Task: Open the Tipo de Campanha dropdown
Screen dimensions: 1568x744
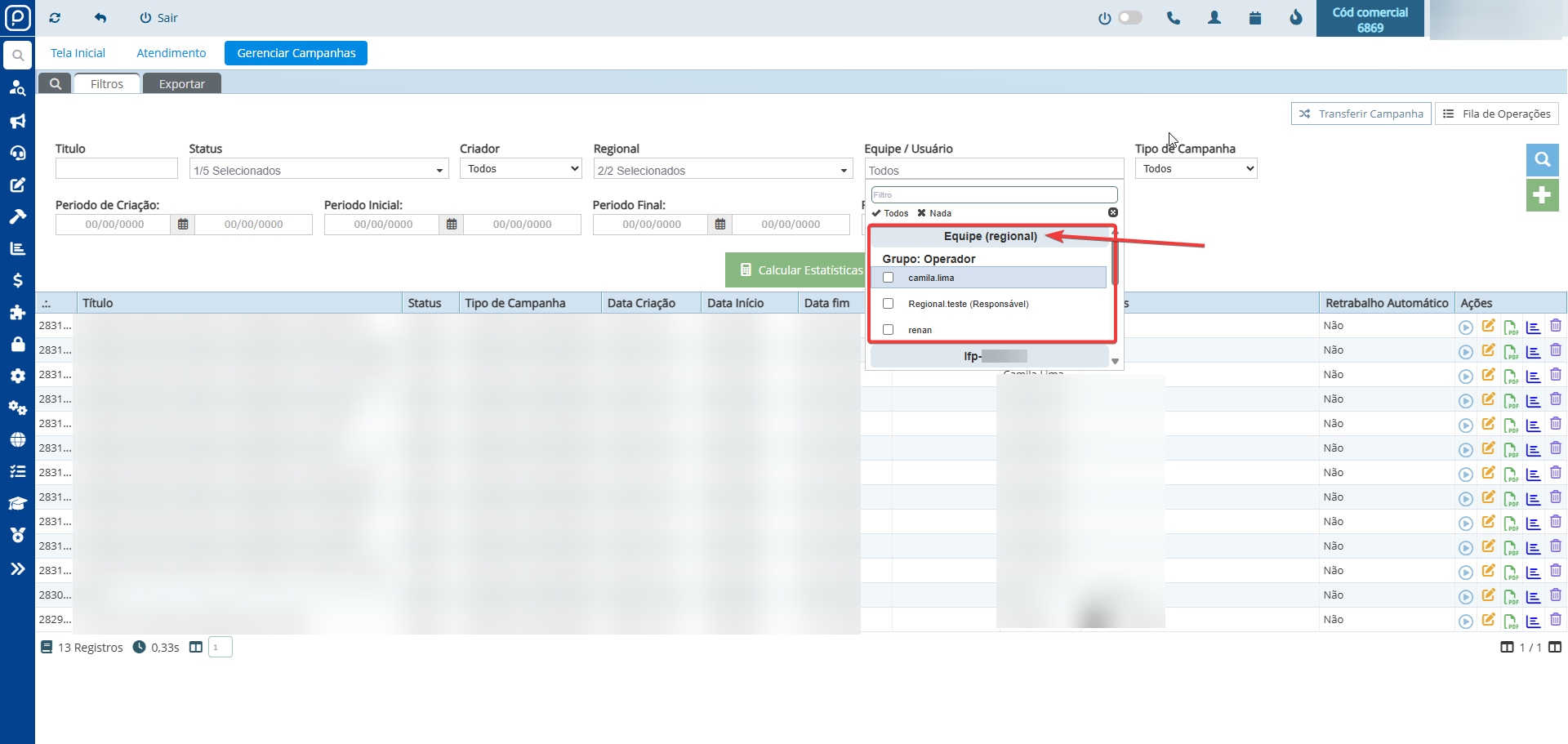Action: [1196, 169]
